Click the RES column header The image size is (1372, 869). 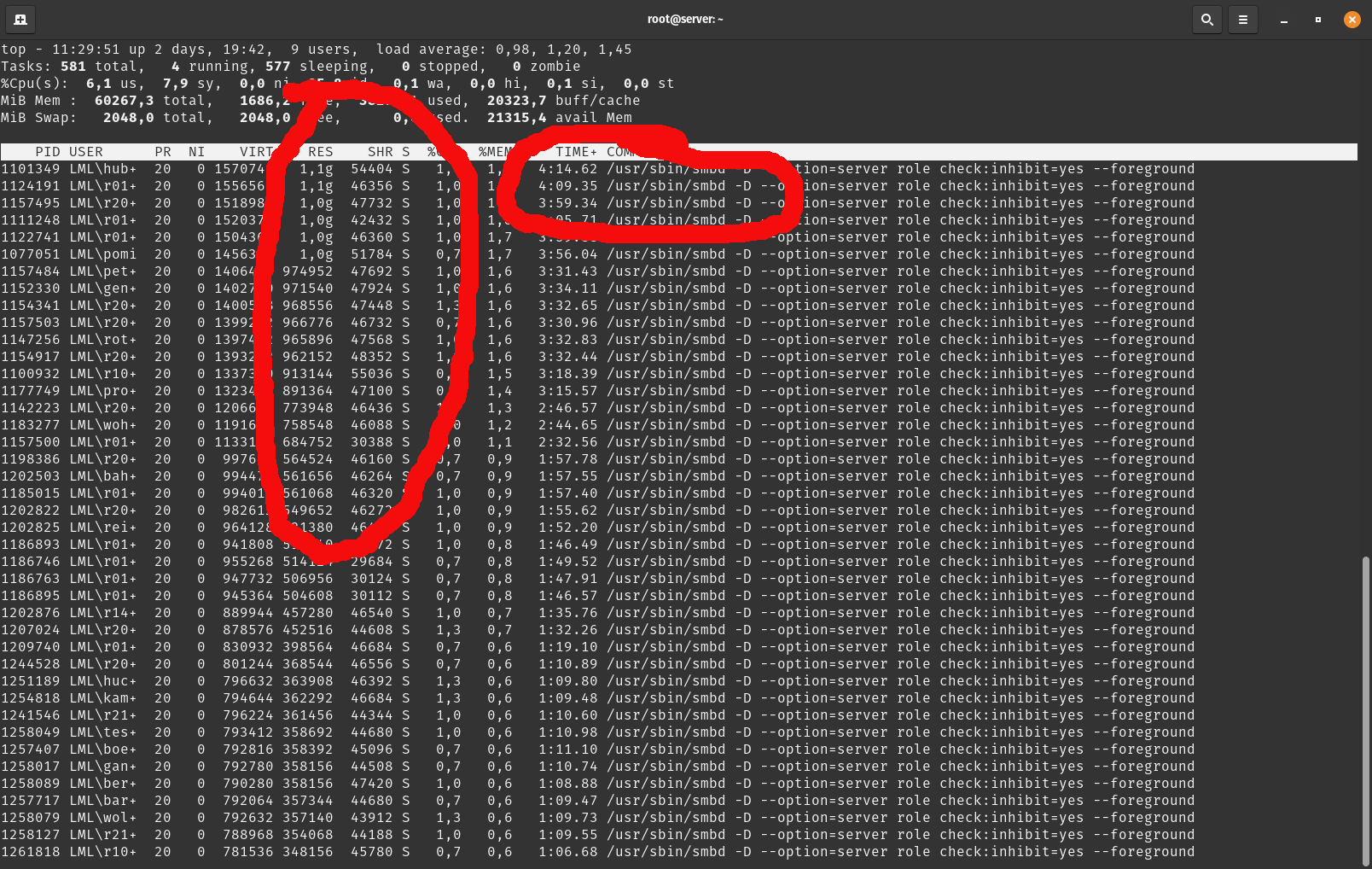320,152
